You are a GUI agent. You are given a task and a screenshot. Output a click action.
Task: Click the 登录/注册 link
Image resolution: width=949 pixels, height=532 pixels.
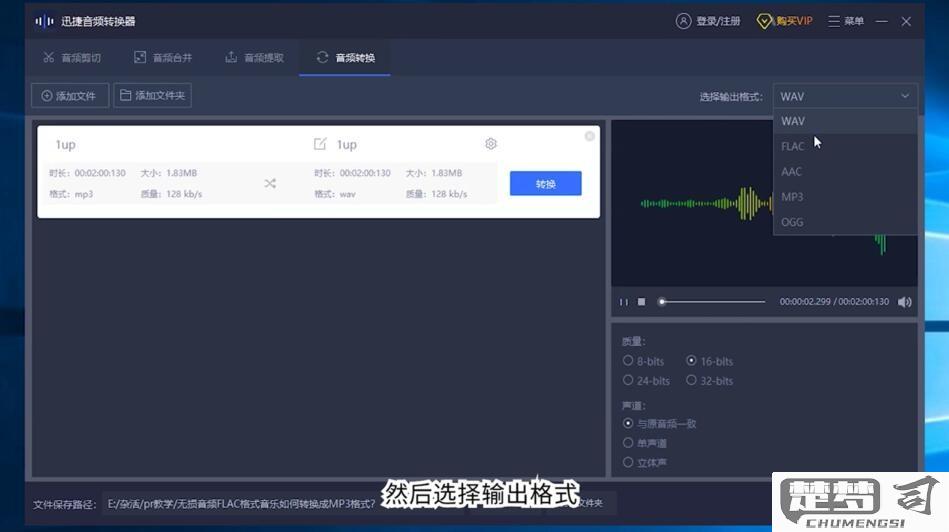point(718,21)
